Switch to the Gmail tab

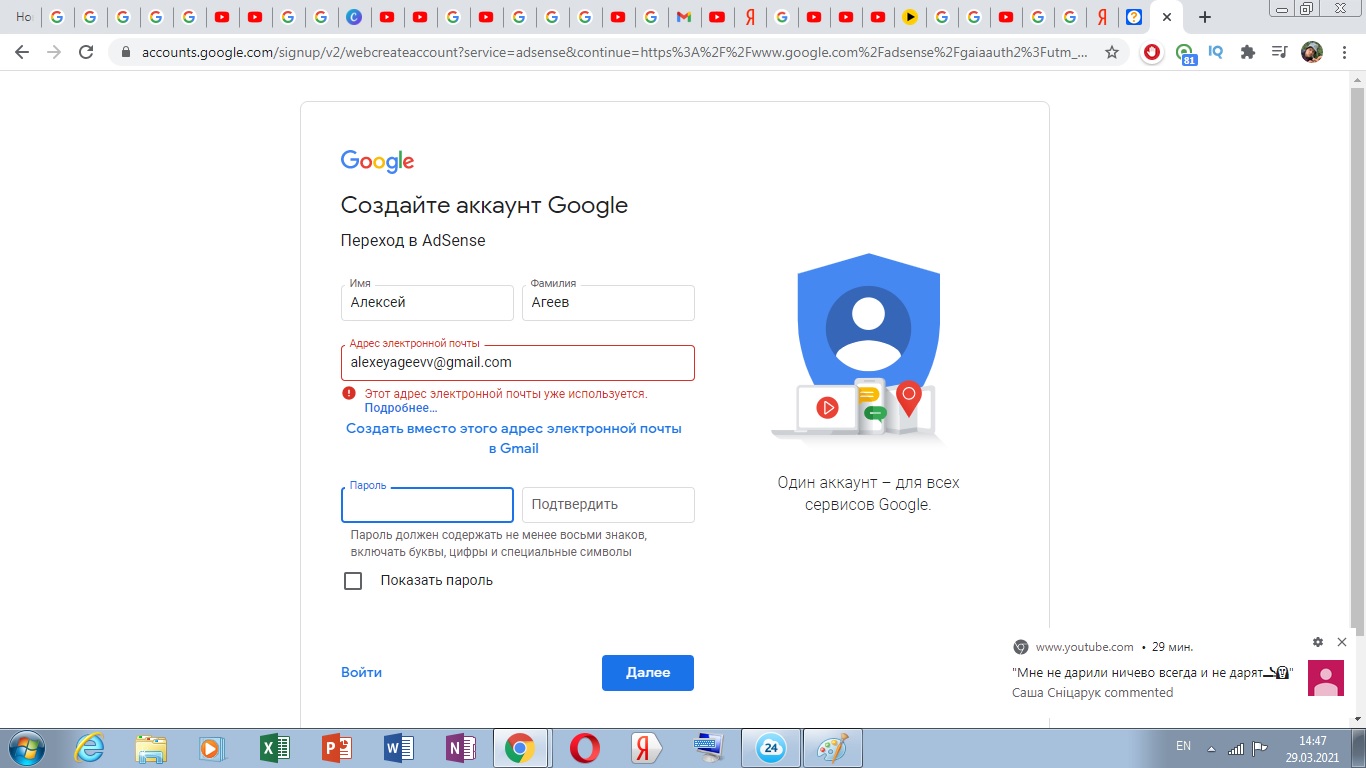point(683,17)
